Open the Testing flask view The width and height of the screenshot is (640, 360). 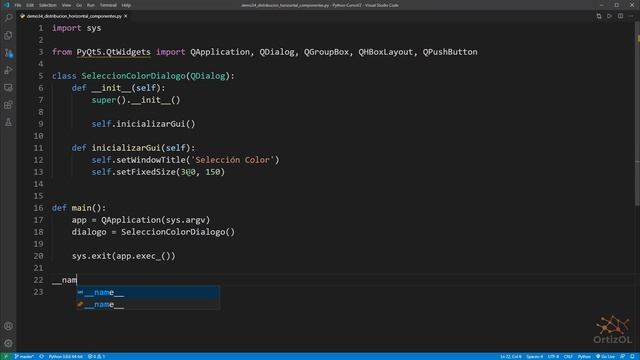tap(8, 122)
